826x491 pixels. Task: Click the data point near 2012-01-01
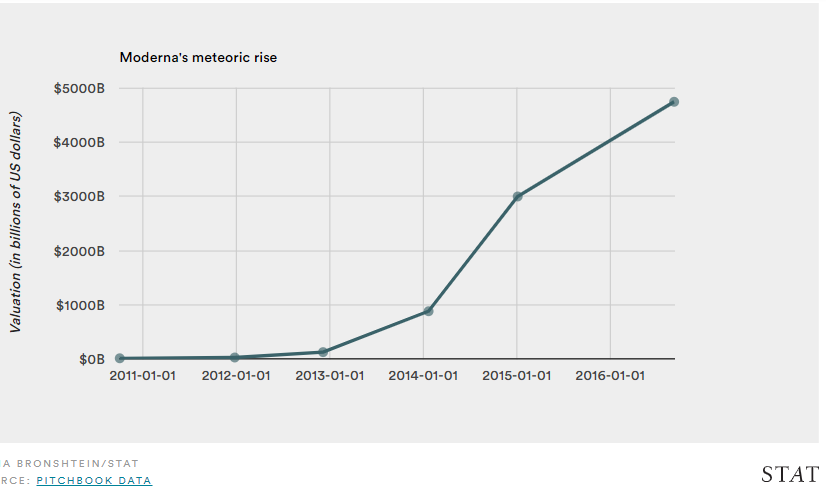(x=235, y=357)
